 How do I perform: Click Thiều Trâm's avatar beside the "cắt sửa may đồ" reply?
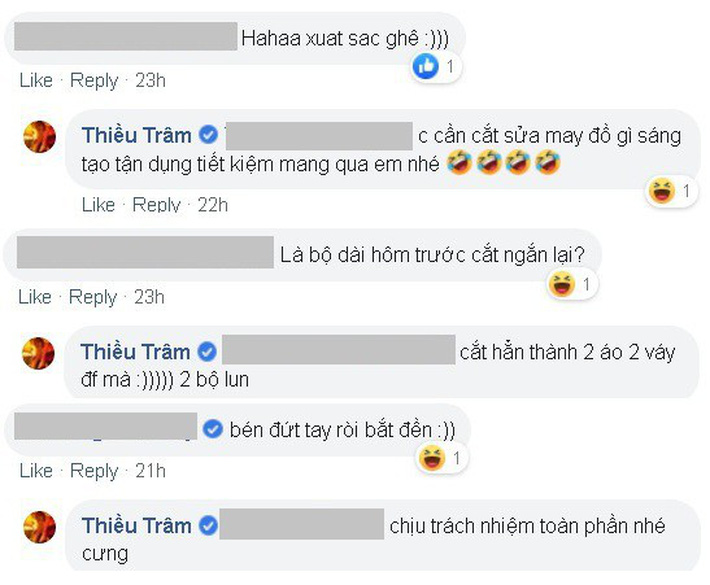(x=40, y=137)
